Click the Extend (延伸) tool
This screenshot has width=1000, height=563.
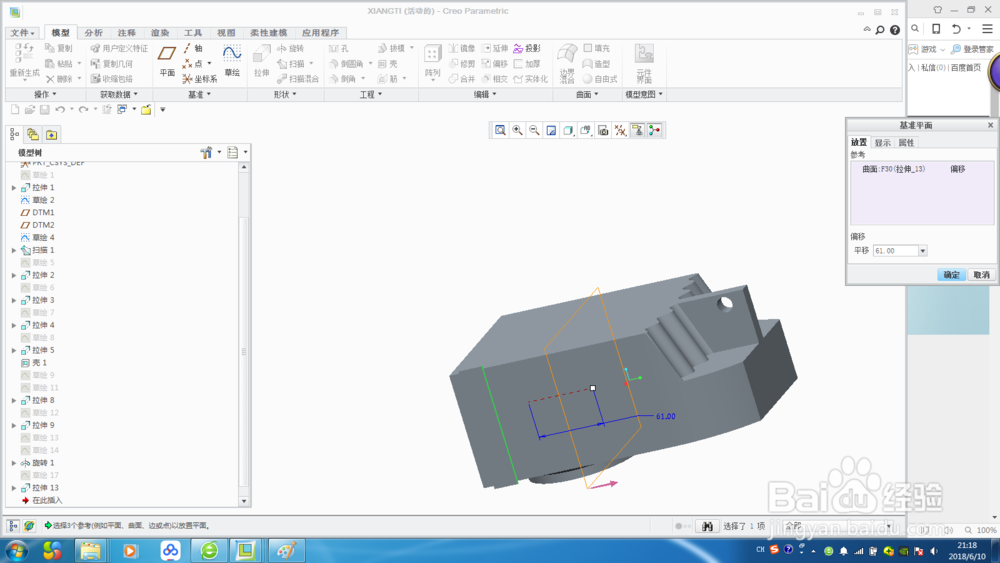495,48
